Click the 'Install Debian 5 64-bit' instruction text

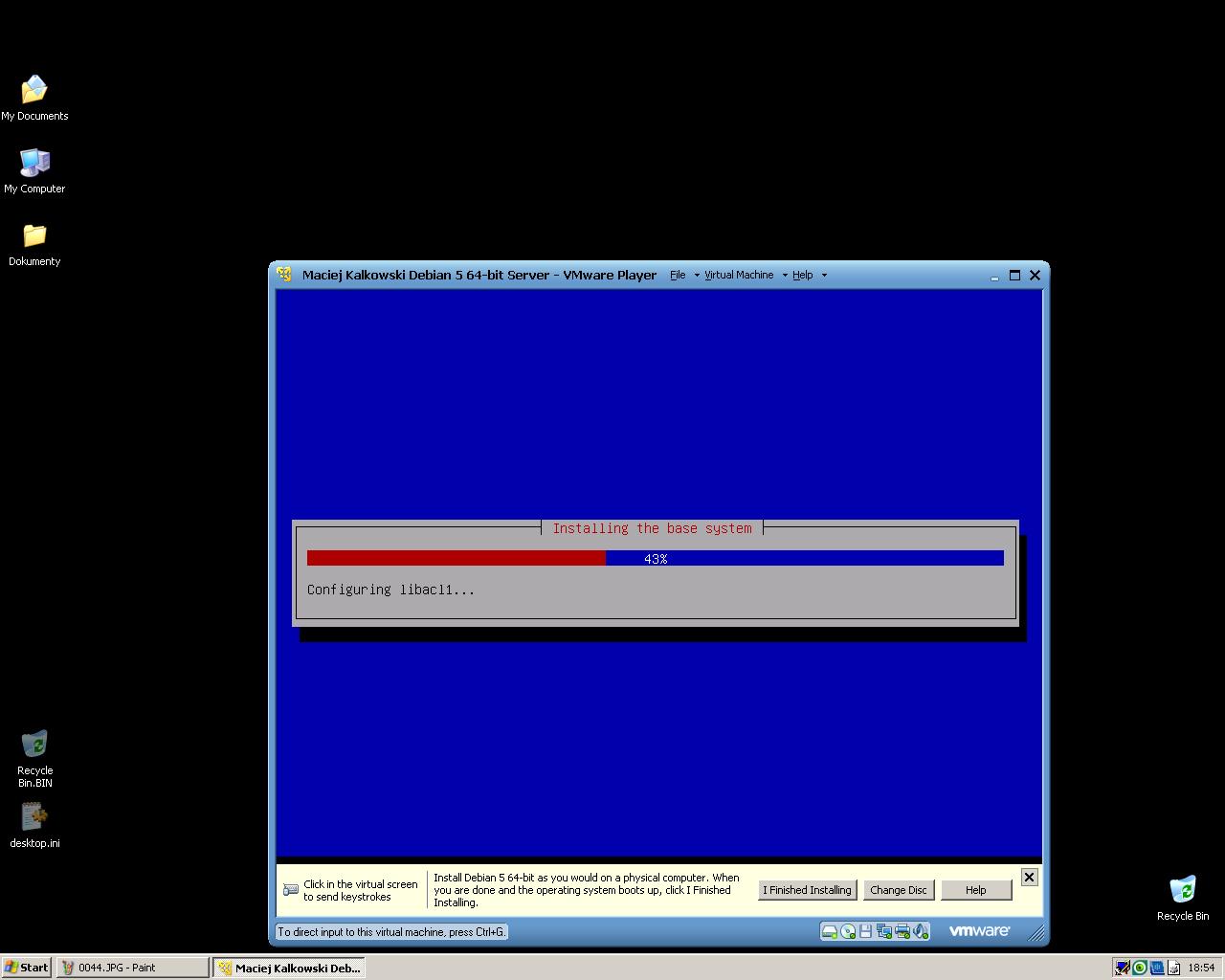tap(587, 890)
